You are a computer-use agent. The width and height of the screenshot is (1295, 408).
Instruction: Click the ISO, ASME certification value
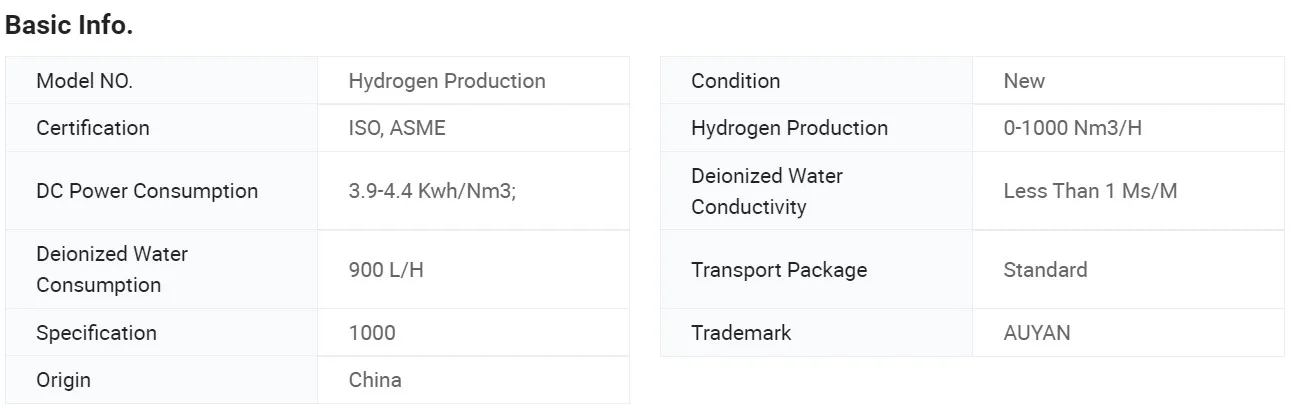coord(397,128)
